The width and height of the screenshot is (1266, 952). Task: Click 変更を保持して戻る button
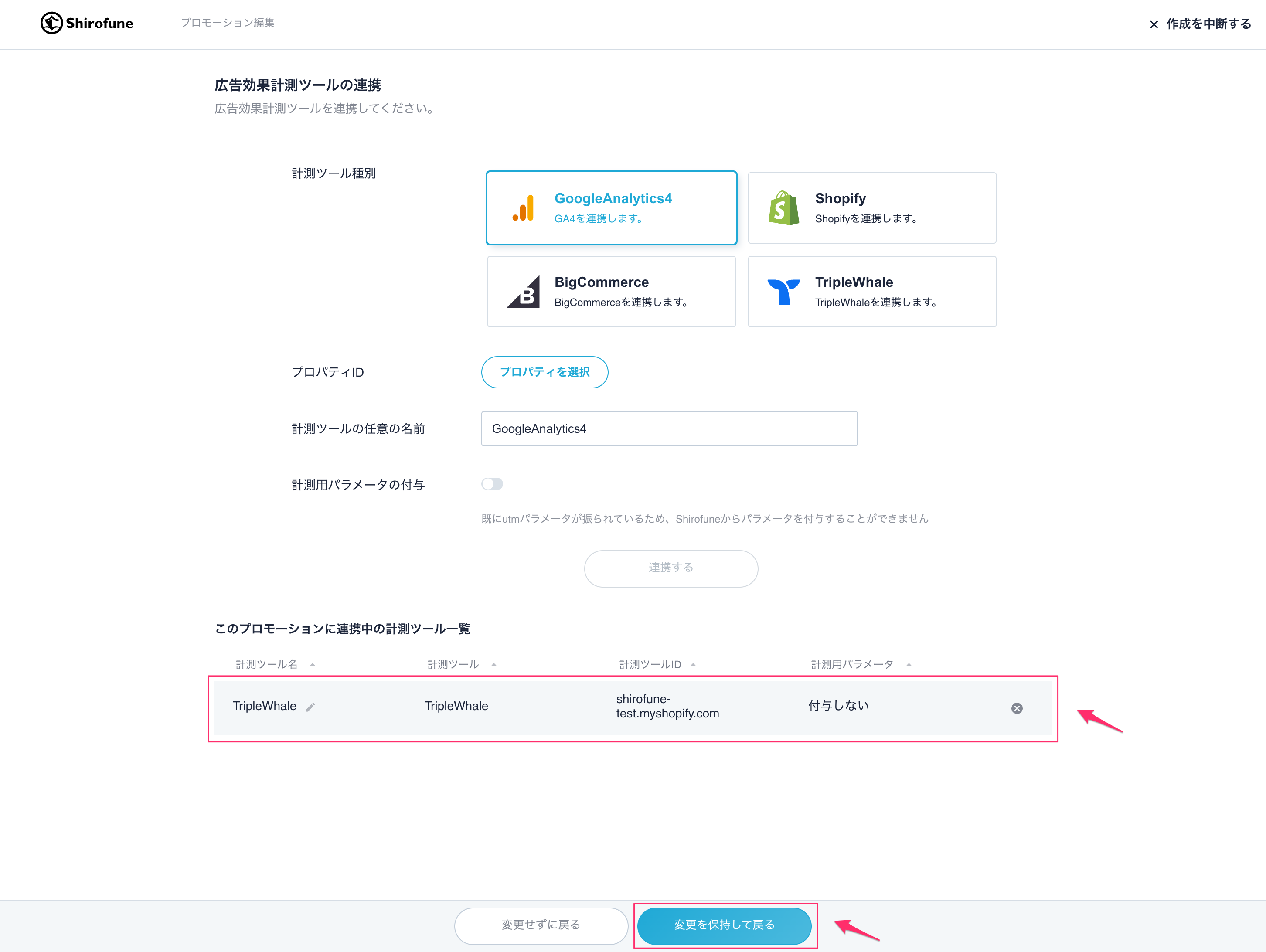coord(724,925)
